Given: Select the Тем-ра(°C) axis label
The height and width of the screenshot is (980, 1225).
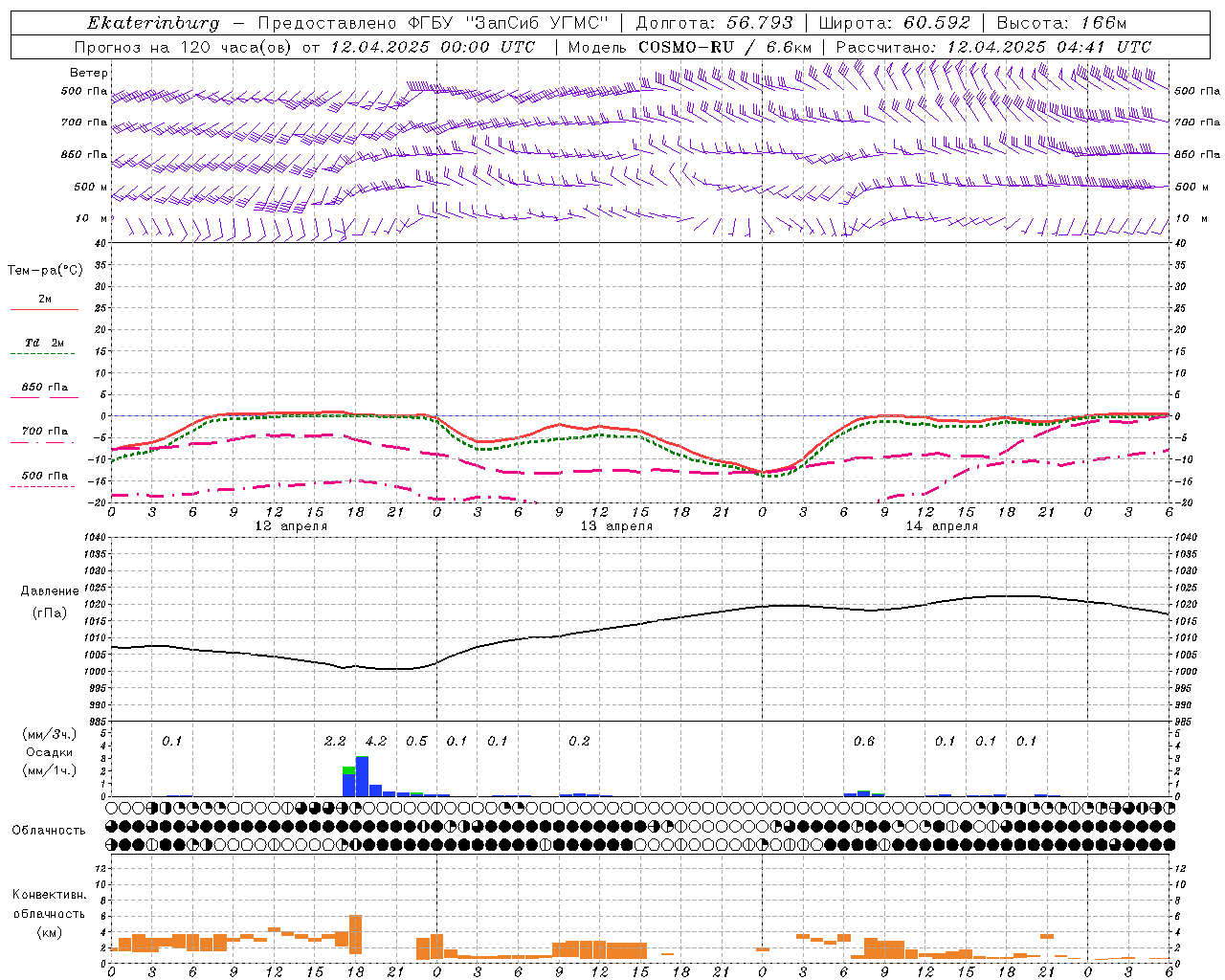Looking at the screenshot, I should coord(45,271).
